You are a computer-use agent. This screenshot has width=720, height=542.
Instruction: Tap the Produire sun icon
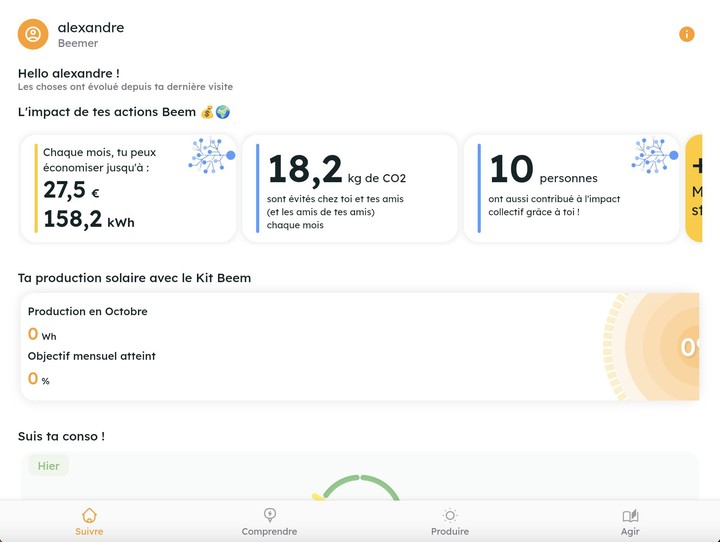[x=450, y=515]
